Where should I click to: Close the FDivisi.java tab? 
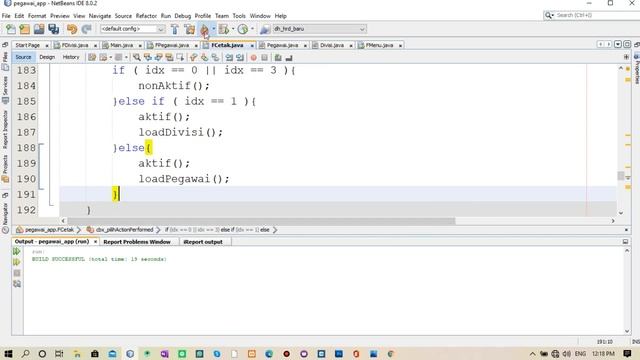click(x=96, y=46)
